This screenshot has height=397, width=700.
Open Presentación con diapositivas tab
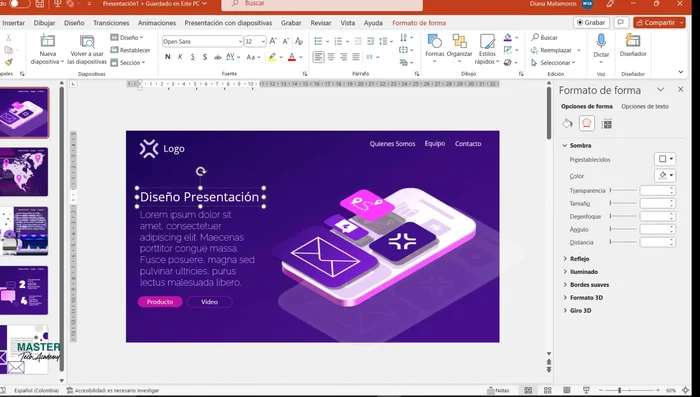click(x=228, y=23)
